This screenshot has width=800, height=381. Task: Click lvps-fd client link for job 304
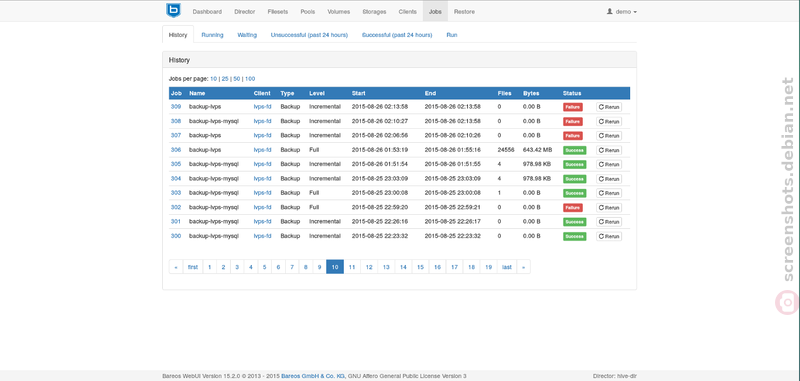(262, 179)
